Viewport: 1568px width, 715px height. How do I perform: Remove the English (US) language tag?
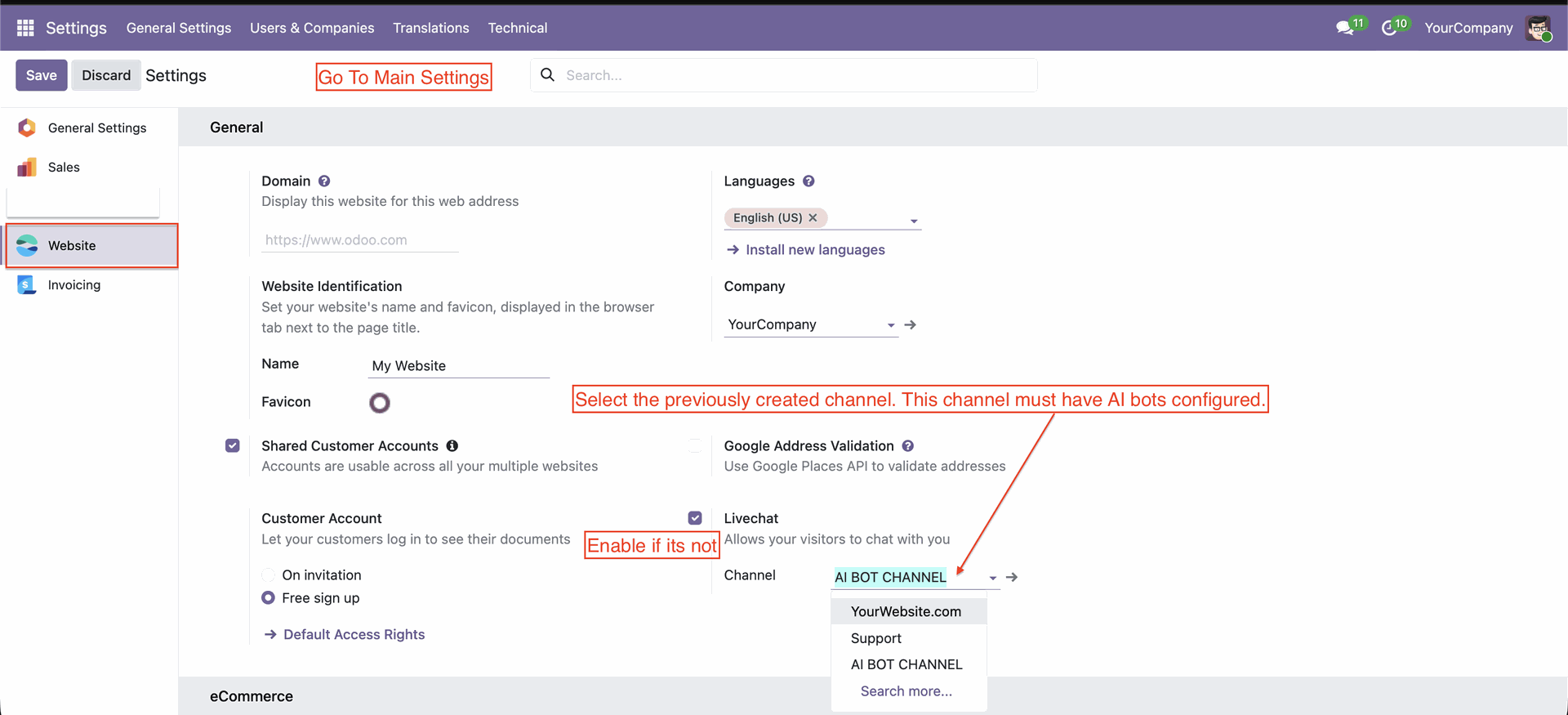[813, 218]
